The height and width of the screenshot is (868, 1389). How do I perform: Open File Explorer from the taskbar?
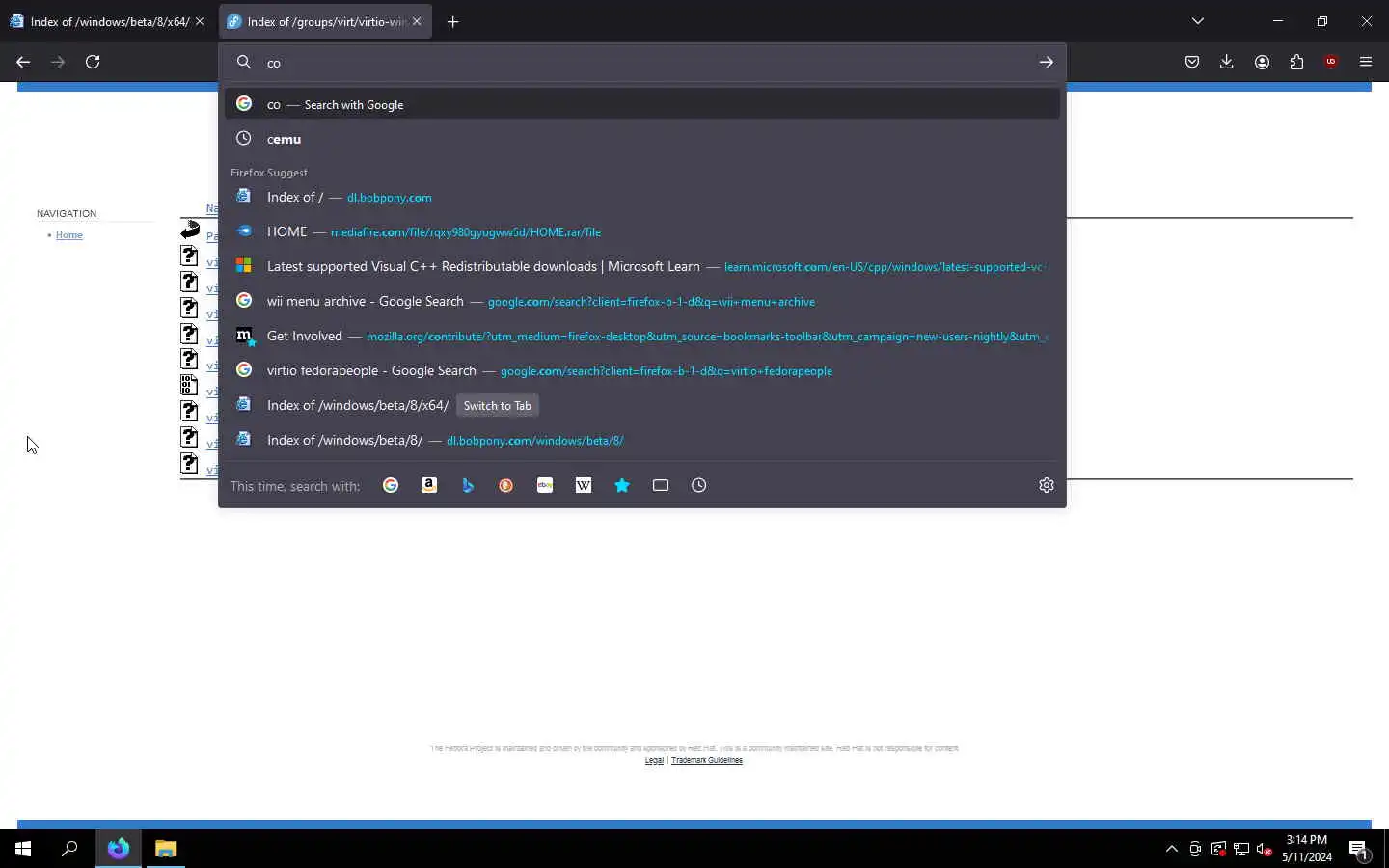166,849
